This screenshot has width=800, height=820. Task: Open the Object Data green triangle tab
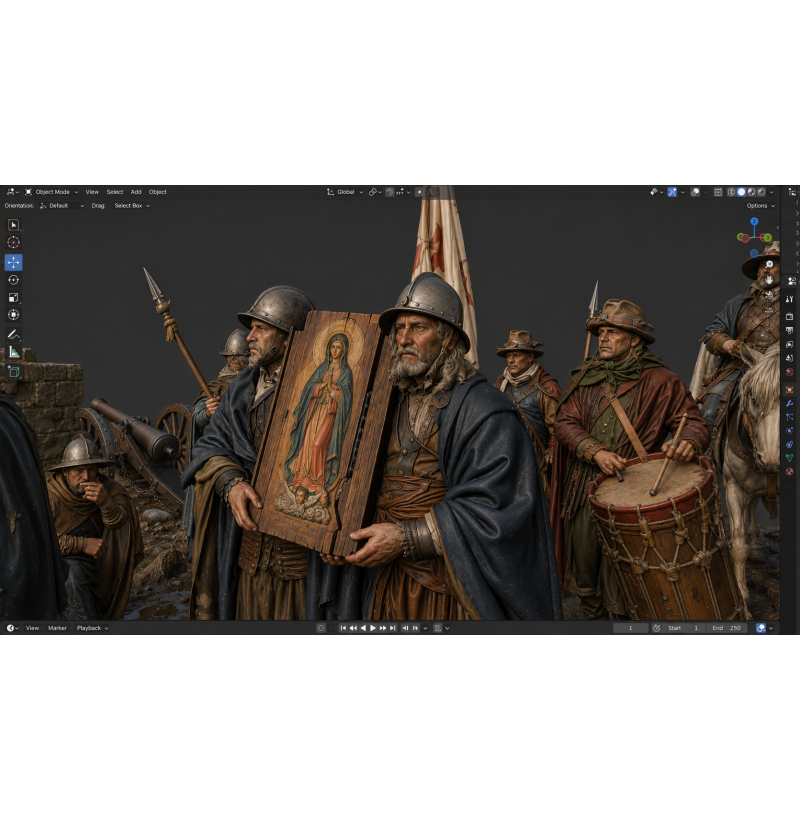coord(790,458)
